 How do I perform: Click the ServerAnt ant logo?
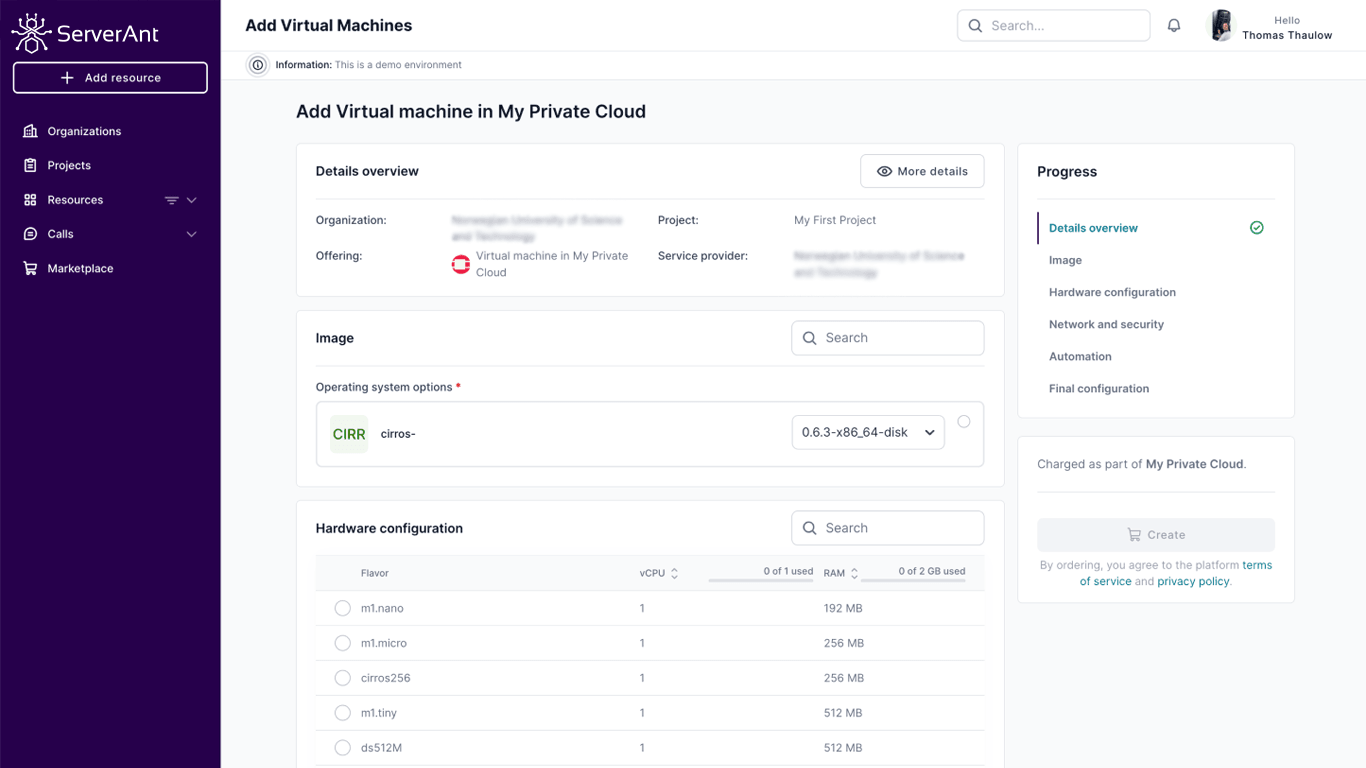pyautogui.click(x=31, y=33)
